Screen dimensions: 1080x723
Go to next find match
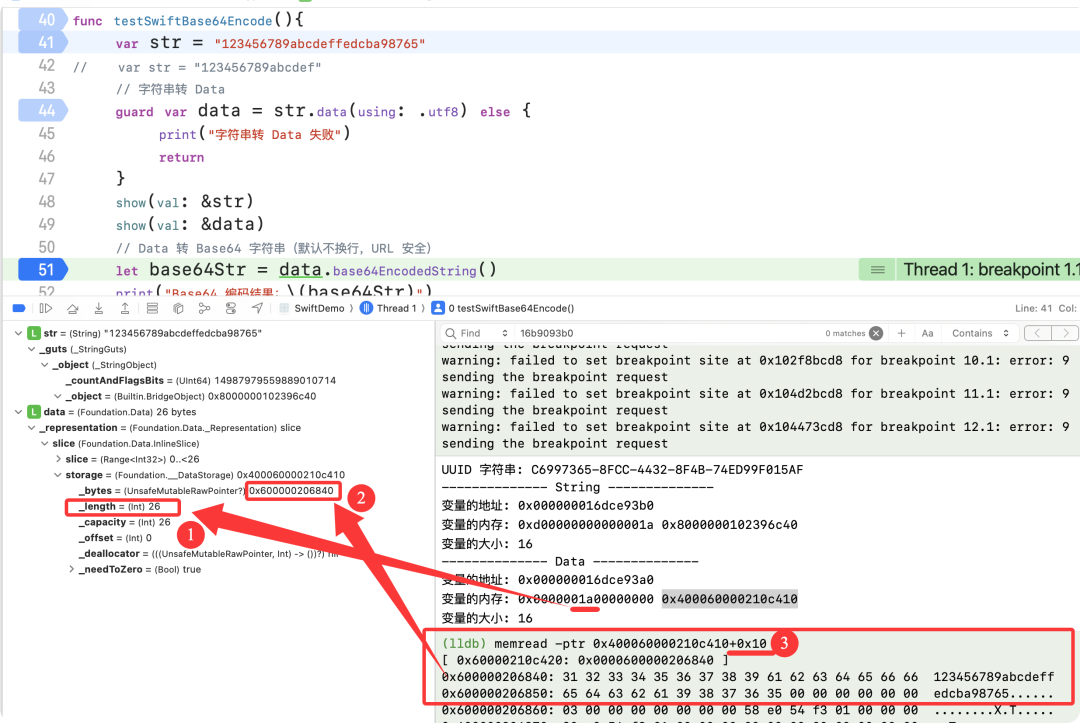1065,333
